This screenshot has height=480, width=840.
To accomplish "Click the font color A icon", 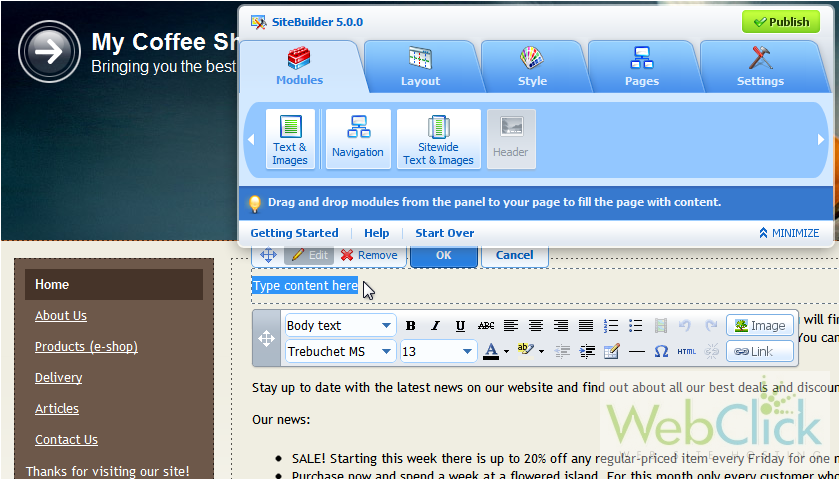I will click(491, 351).
